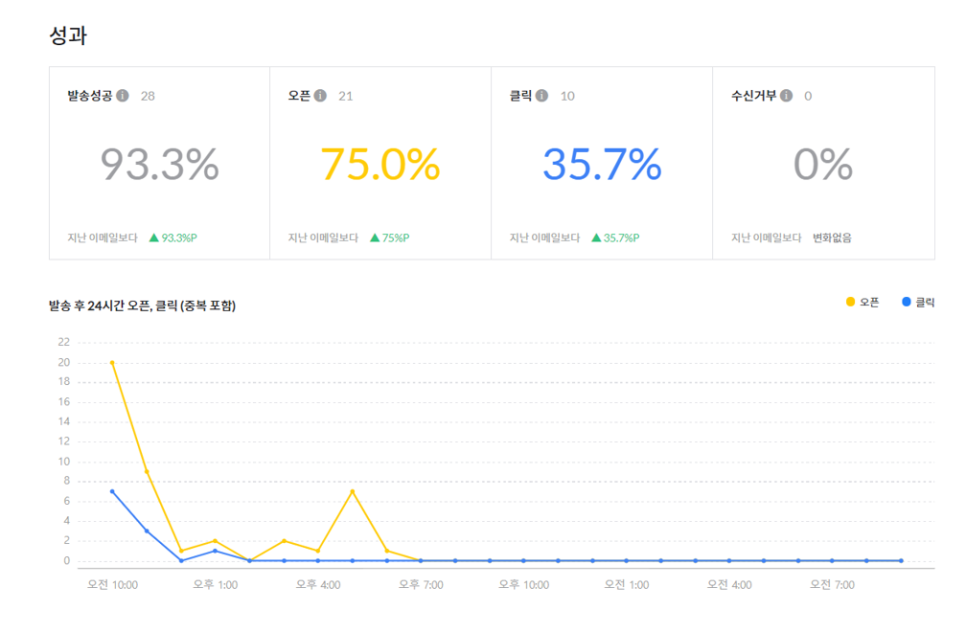Click the 오후 1:00 axis label
Viewport: 966px width, 633px height.
[x=215, y=585]
